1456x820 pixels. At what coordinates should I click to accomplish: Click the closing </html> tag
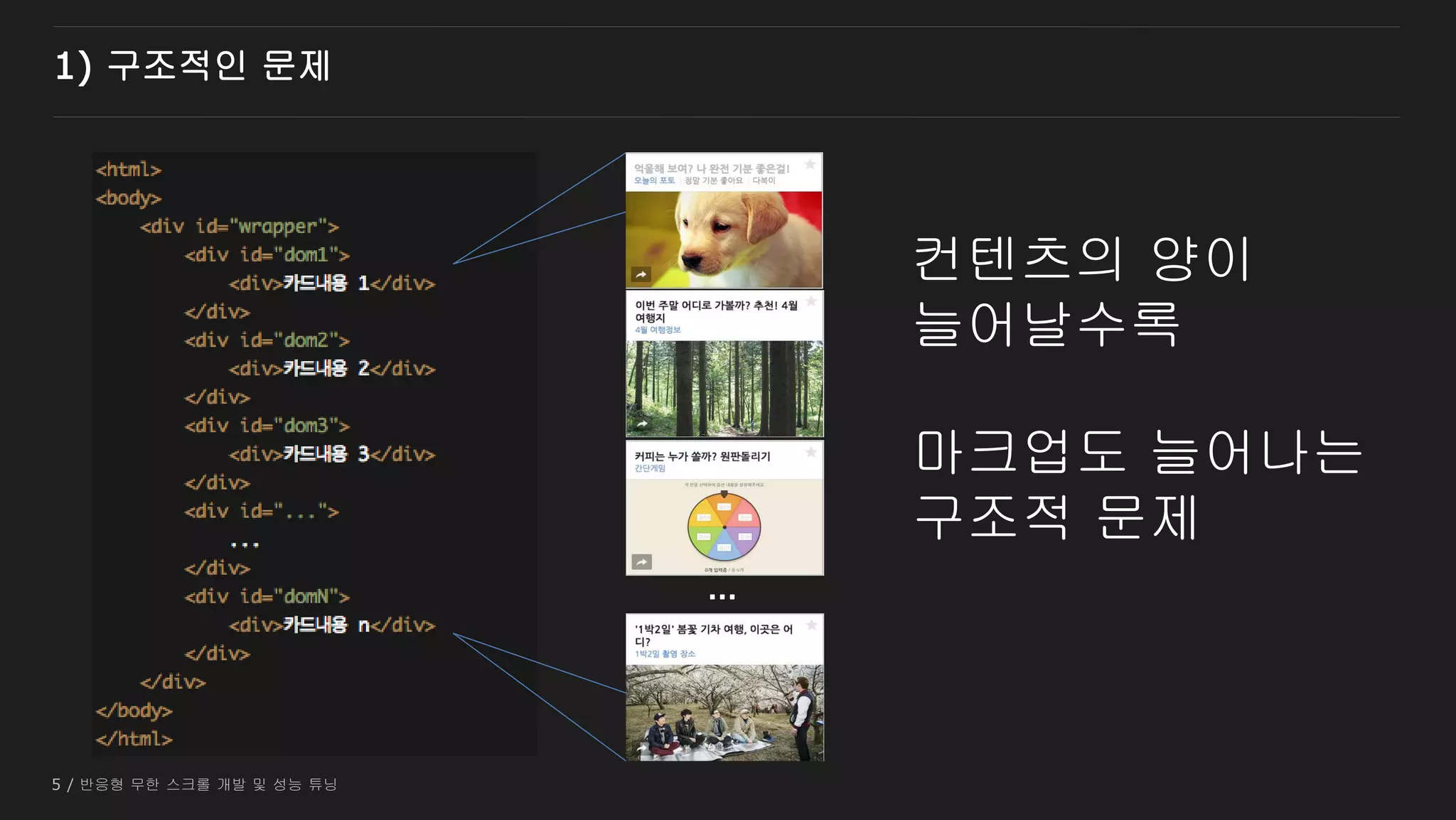134,739
